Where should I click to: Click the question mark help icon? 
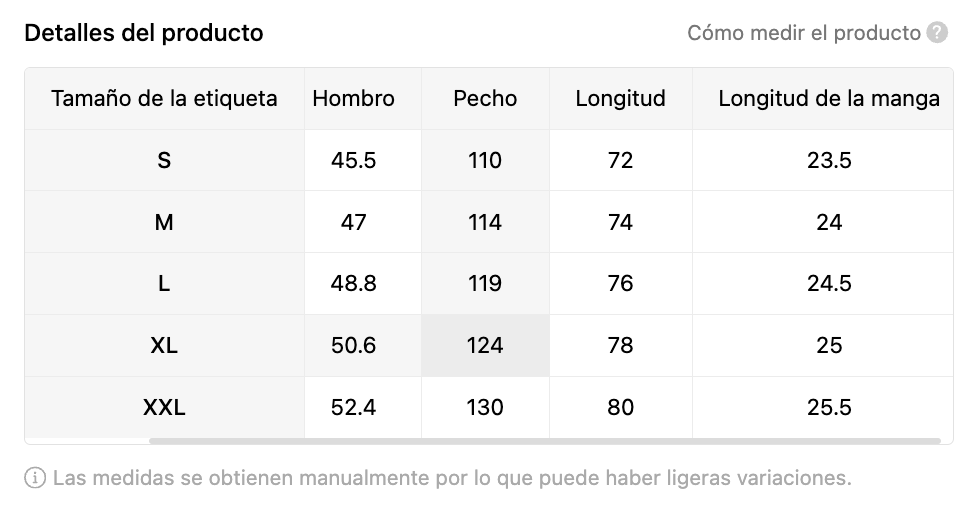click(x=937, y=32)
